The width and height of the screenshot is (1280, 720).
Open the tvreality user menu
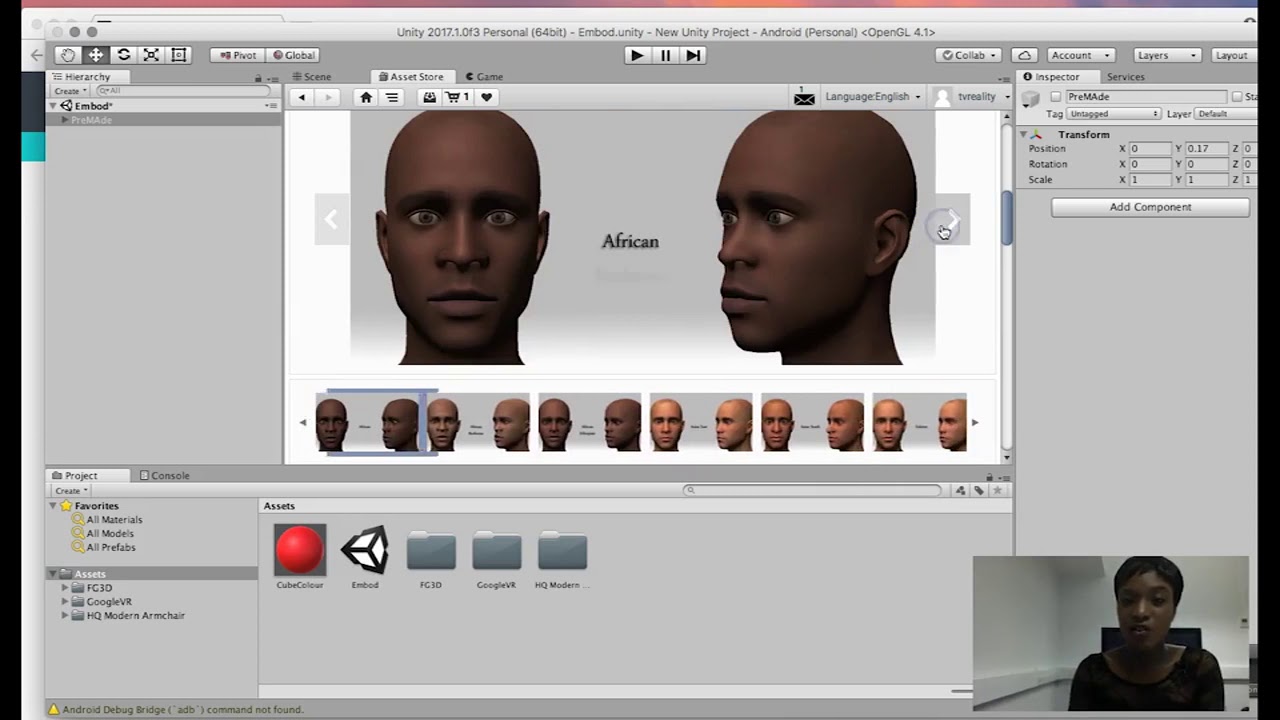[970, 97]
